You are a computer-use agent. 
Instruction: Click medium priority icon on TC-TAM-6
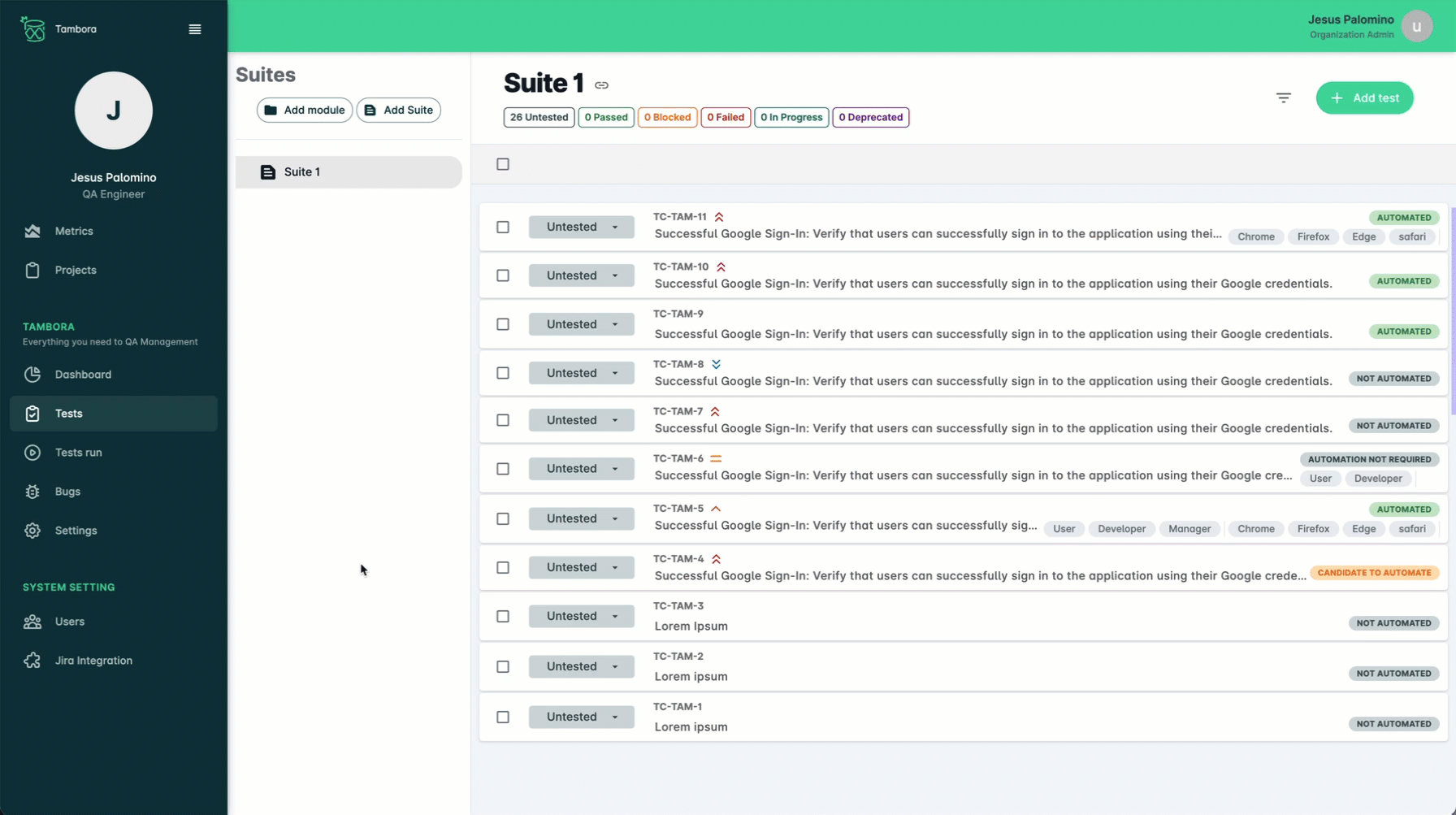coord(716,458)
